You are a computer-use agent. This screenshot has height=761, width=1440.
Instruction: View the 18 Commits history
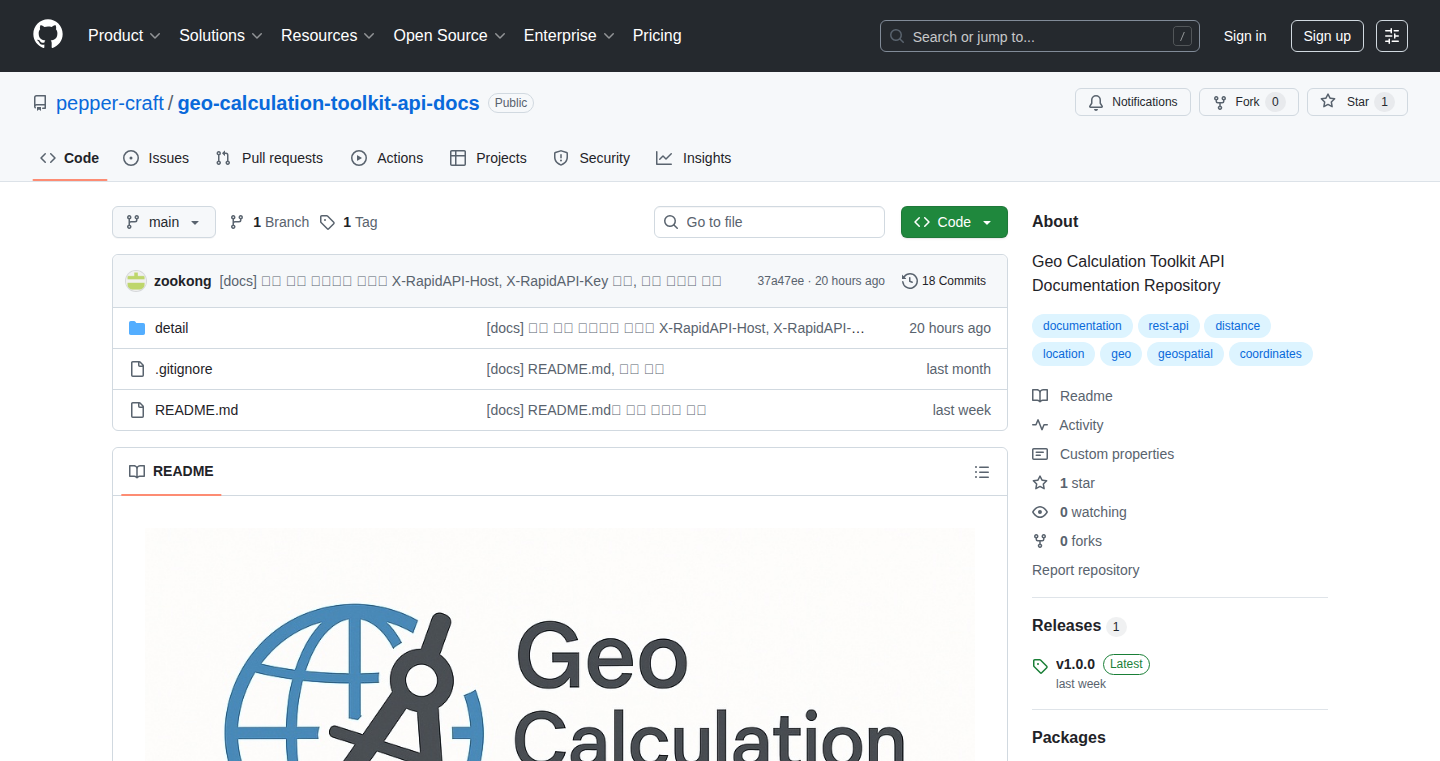click(x=944, y=281)
